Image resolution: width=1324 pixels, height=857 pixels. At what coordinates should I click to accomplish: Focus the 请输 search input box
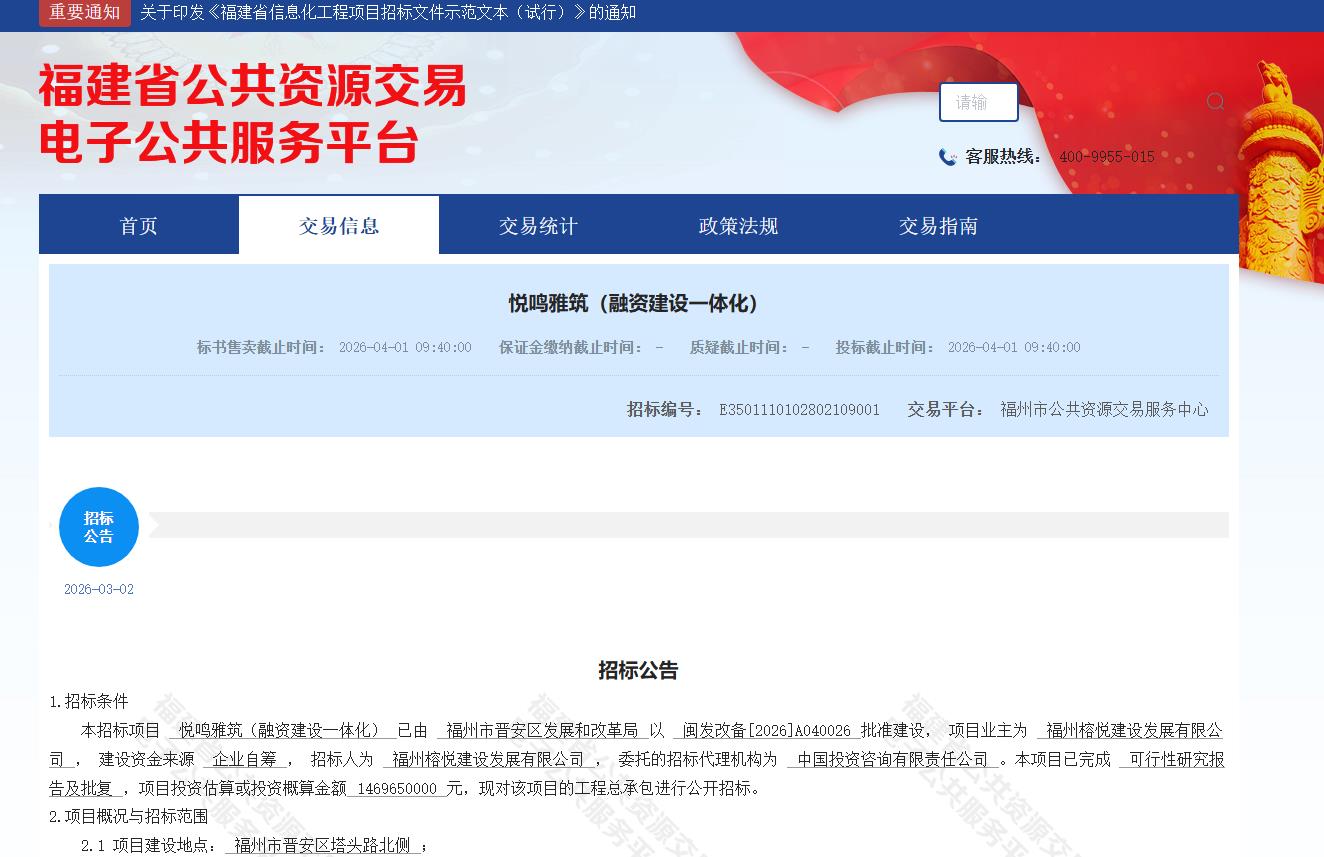tap(978, 102)
